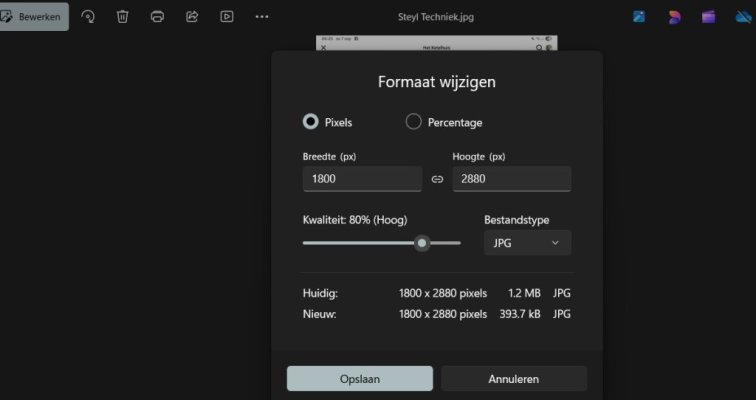This screenshot has height=400, width=756.
Task: Click the Opslaan button
Action: coord(359,379)
